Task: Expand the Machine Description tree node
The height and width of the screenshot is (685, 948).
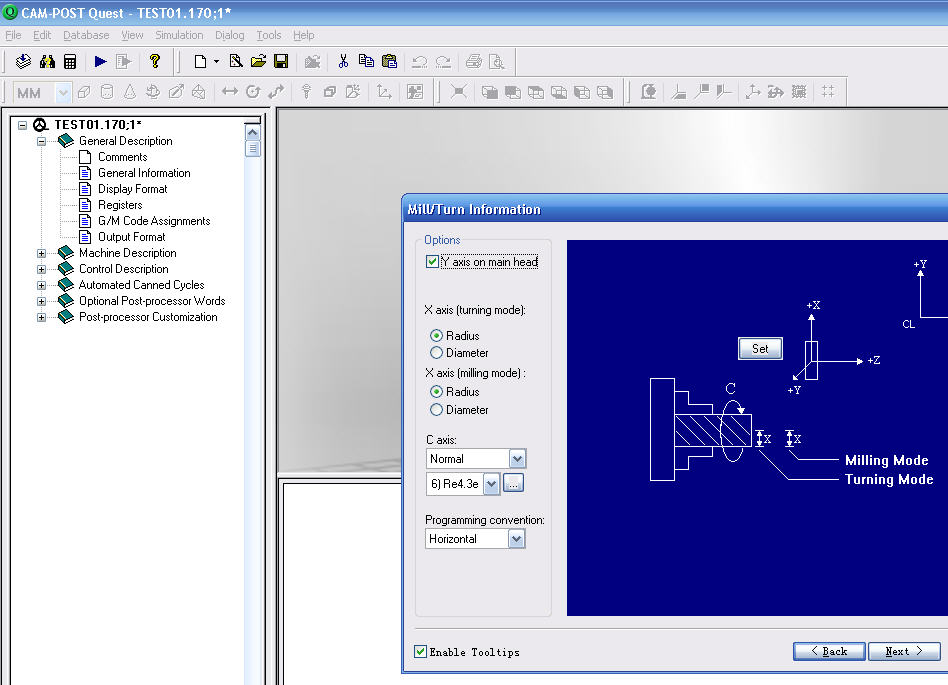Action: tap(41, 253)
